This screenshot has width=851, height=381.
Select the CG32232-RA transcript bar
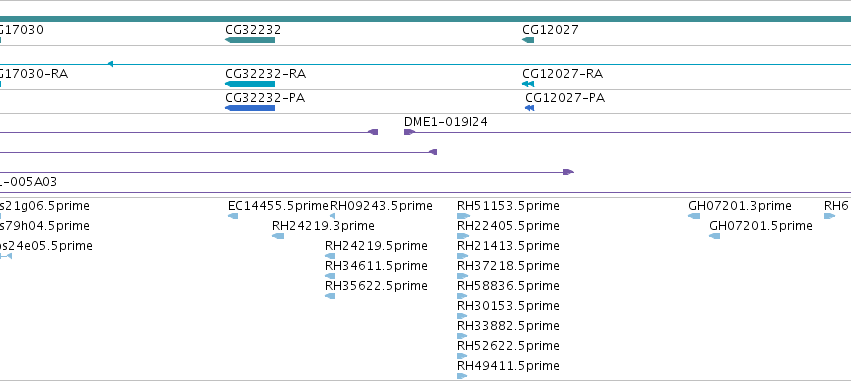click(250, 84)
